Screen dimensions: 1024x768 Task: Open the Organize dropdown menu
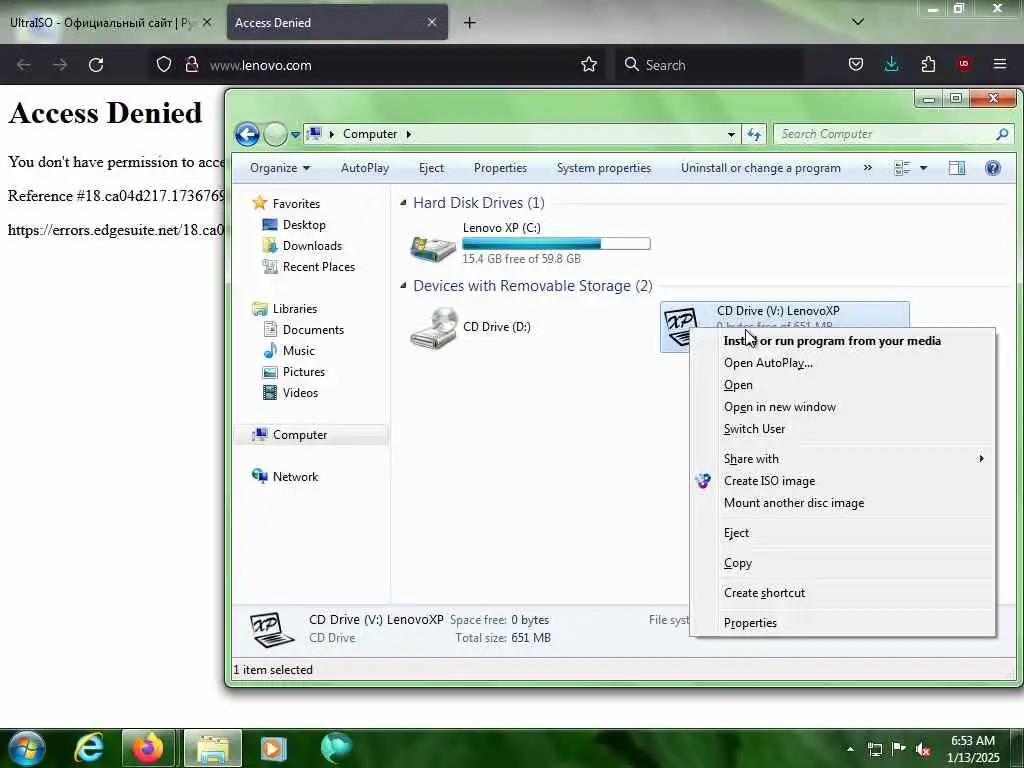click(x=280, y=168)
